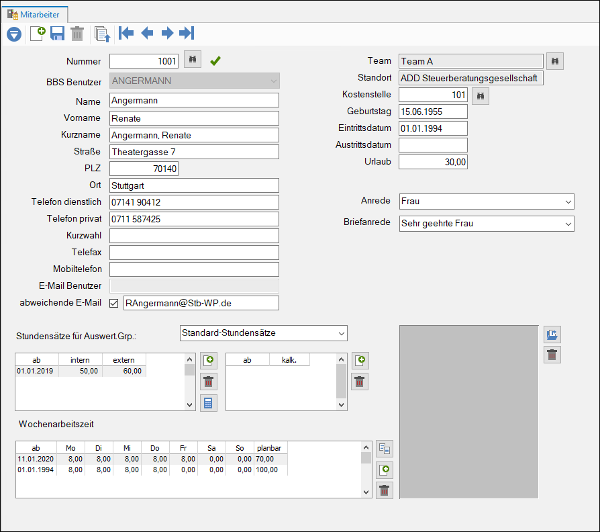
Task: Toggle abweichende E-Mail checkbox
Action: pyautogui.click(x=114, y=304)
